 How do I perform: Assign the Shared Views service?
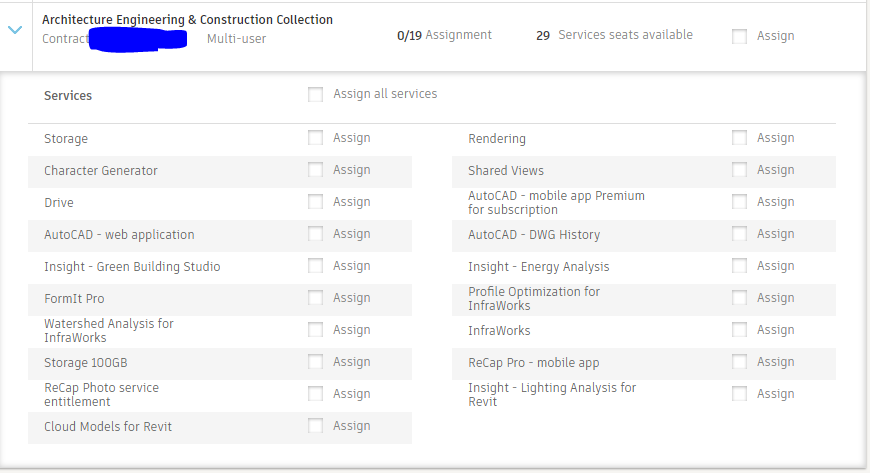(739, 170)
